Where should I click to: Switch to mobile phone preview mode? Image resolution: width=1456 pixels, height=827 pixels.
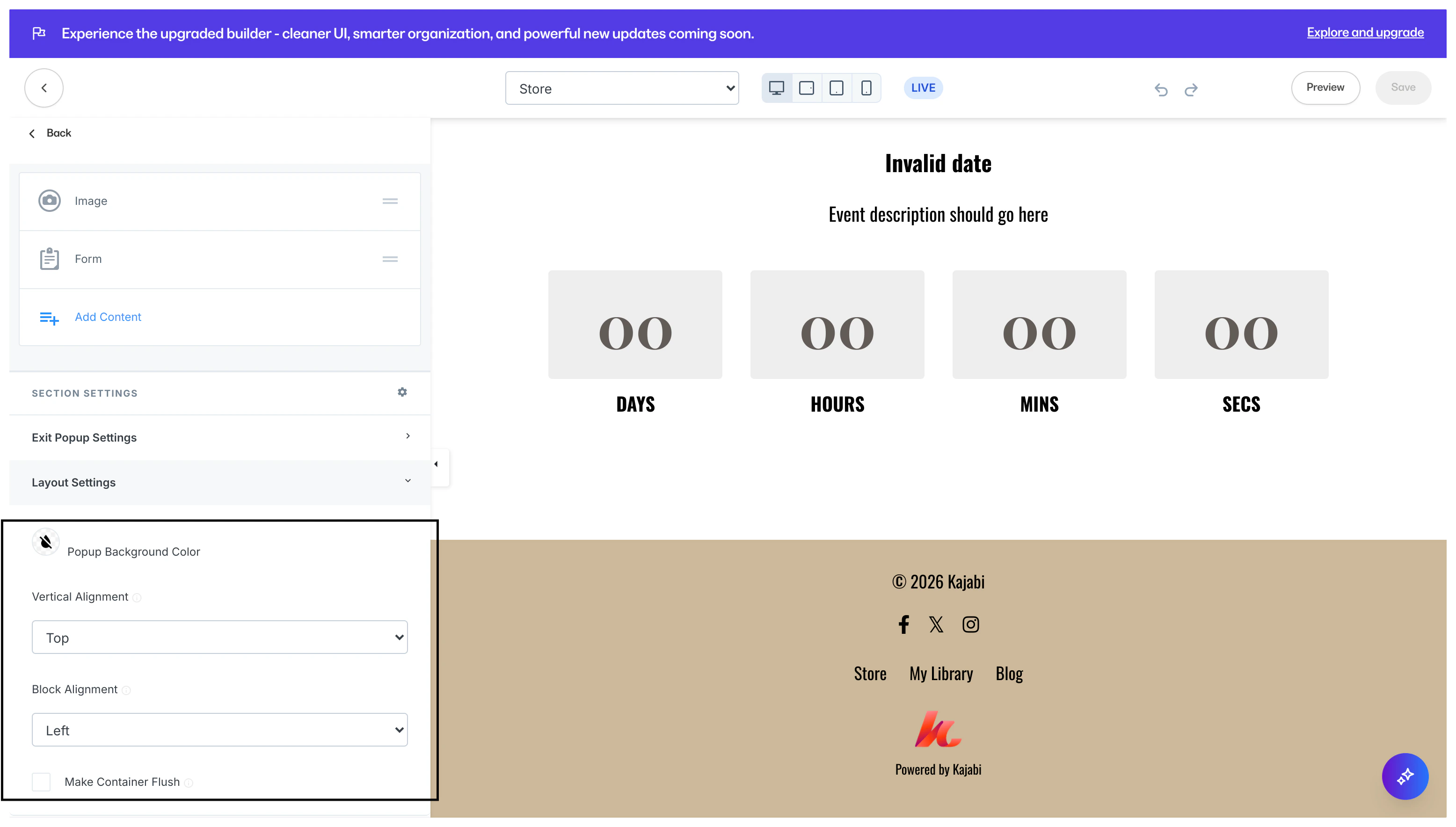866,87
